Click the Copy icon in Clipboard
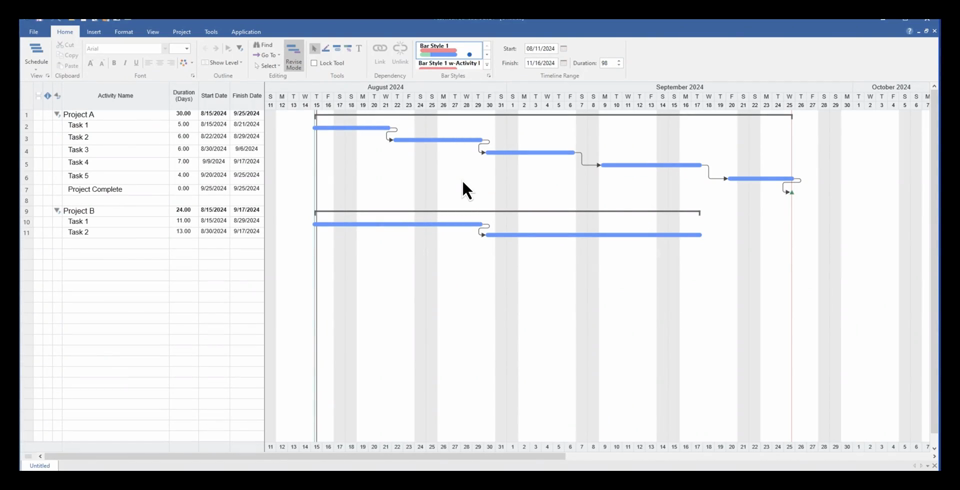Screen dimensions: 960x490 [60, 55]
